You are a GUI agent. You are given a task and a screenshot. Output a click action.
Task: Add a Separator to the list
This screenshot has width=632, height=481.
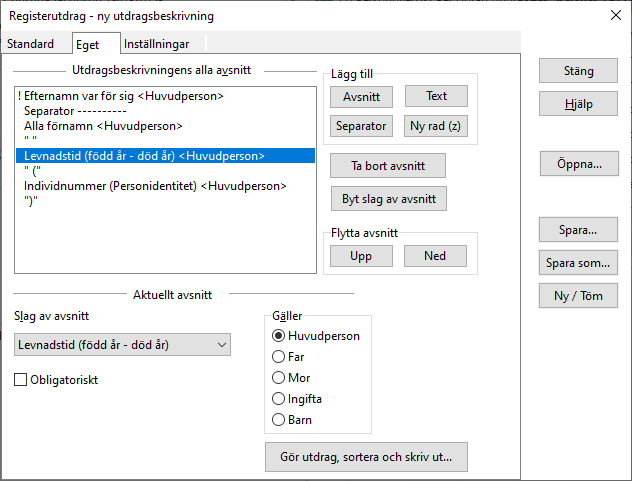tap(361, 126)
